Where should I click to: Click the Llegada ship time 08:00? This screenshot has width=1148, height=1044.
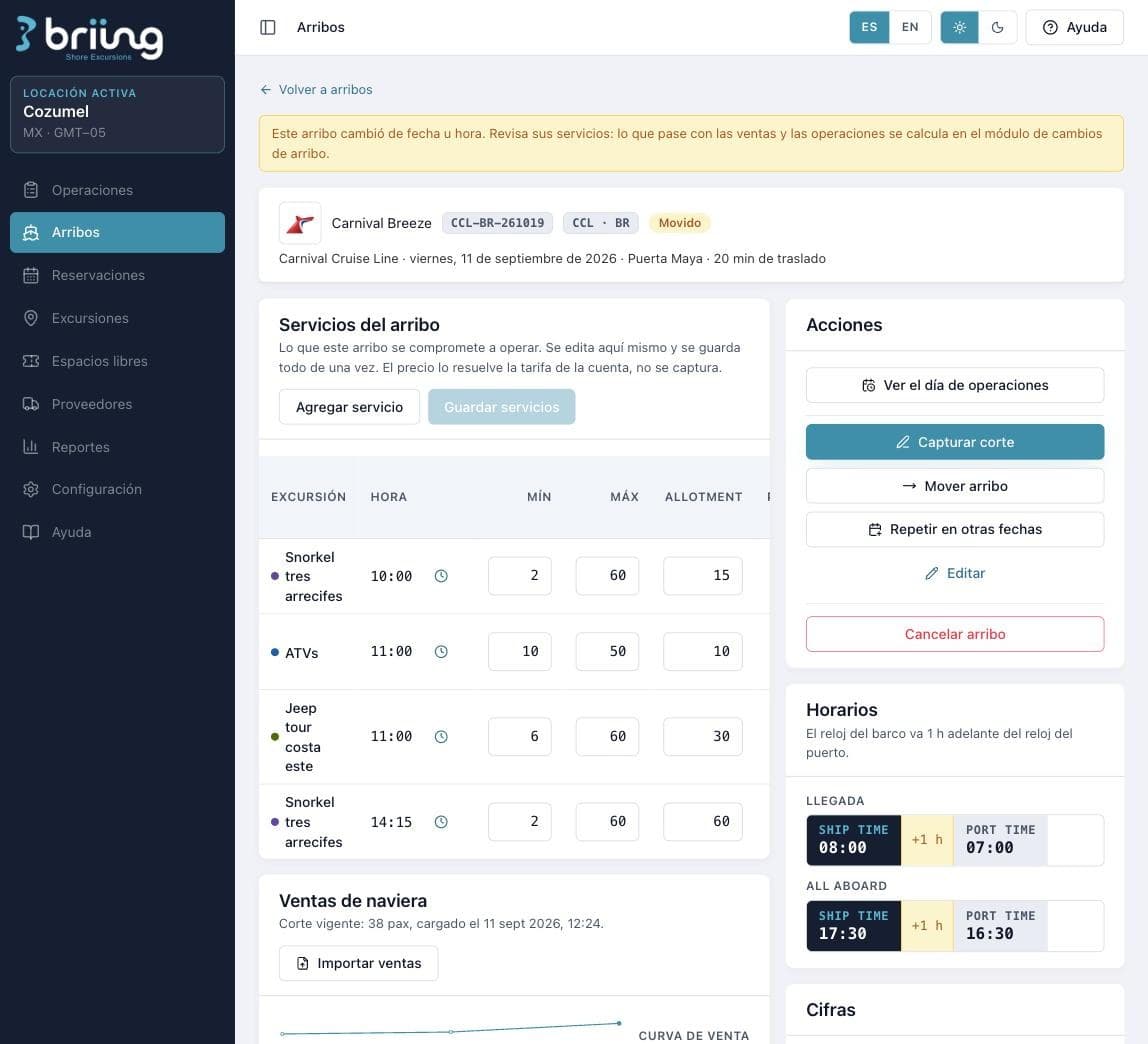853,840
